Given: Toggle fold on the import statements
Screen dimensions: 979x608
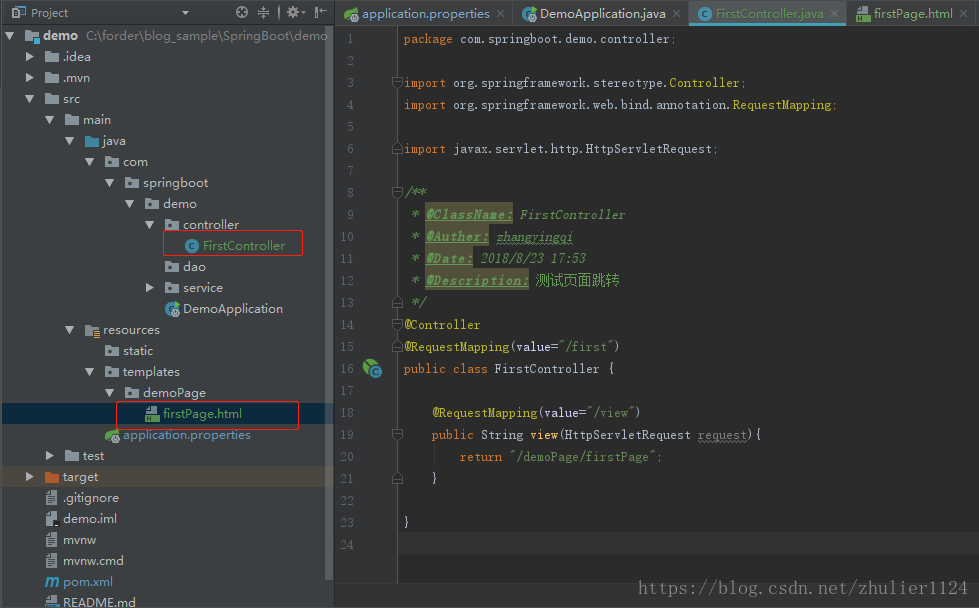Looking at the screenshot, I should pyautogui.click(x=398, y=83).
